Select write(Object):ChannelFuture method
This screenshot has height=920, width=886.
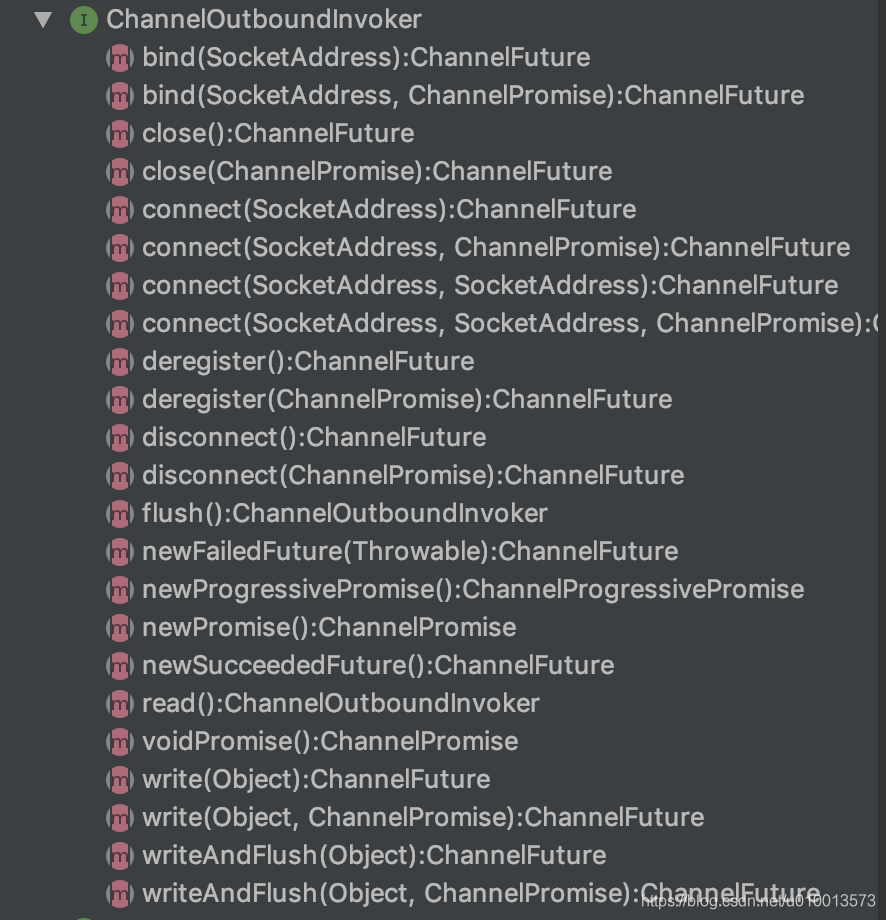[316, 779]
